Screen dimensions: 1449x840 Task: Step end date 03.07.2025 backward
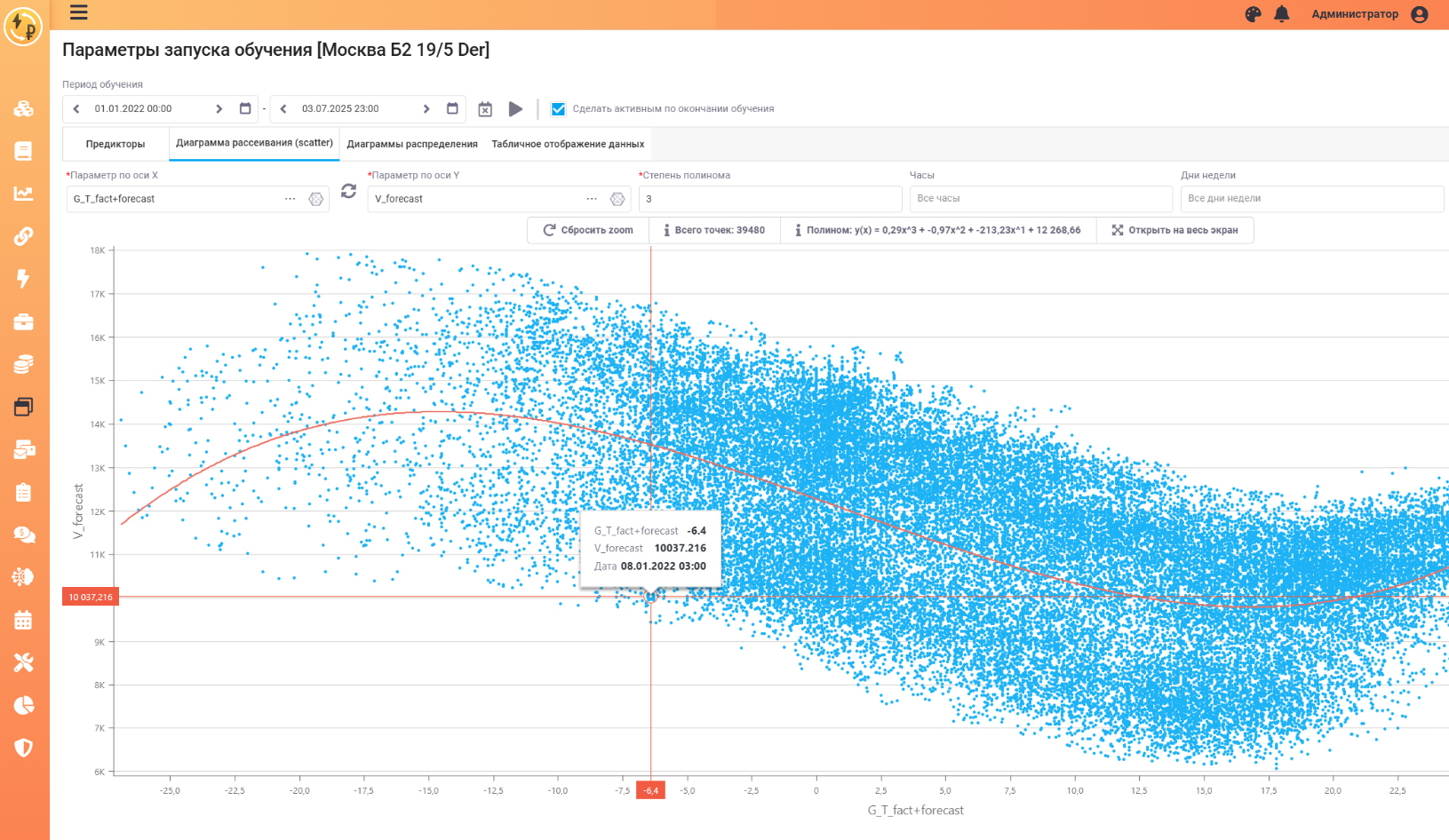pyautogui.click(x=283, y=109)
